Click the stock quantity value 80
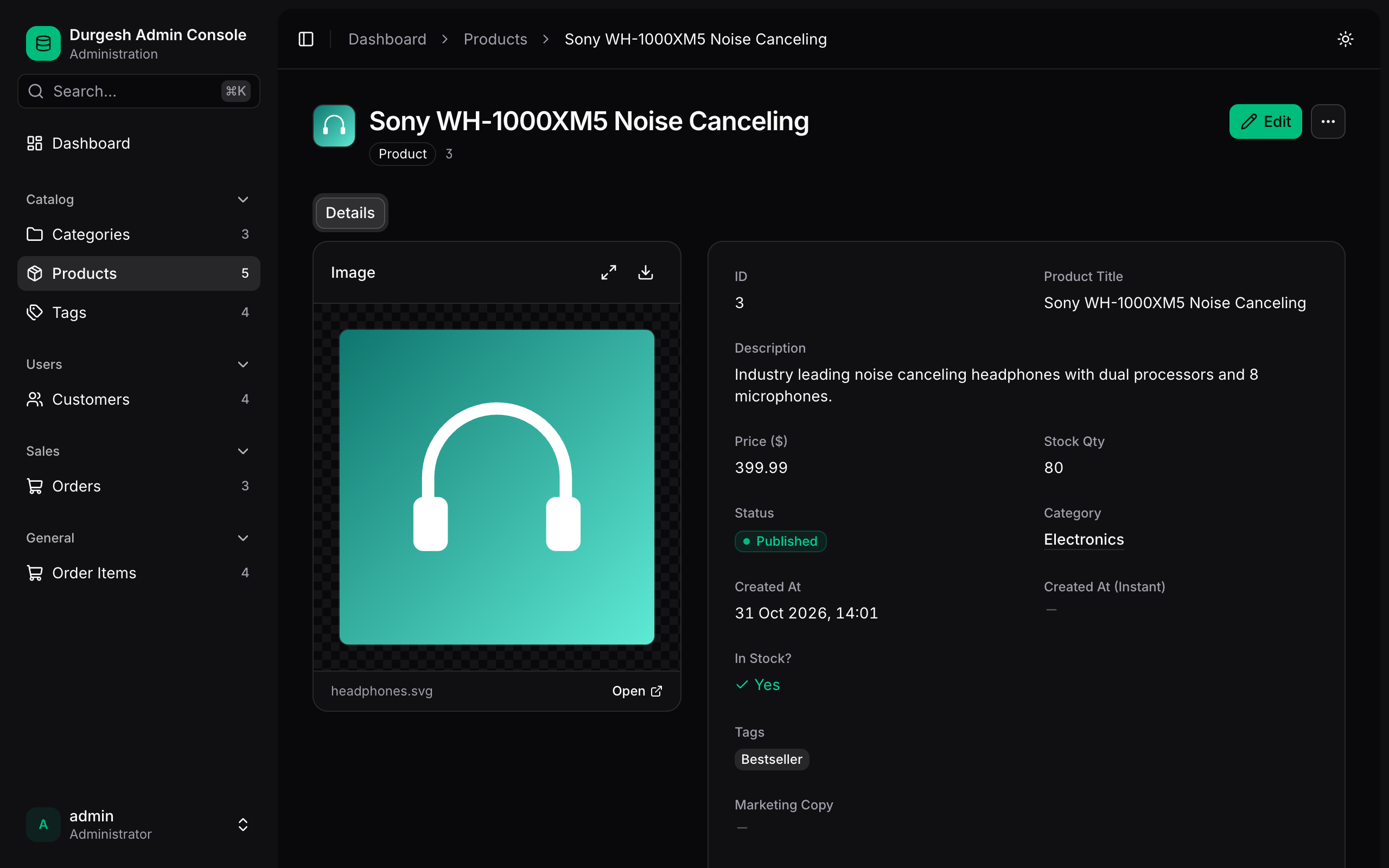The image size is (1389, 868). (x=1054, y=468)
